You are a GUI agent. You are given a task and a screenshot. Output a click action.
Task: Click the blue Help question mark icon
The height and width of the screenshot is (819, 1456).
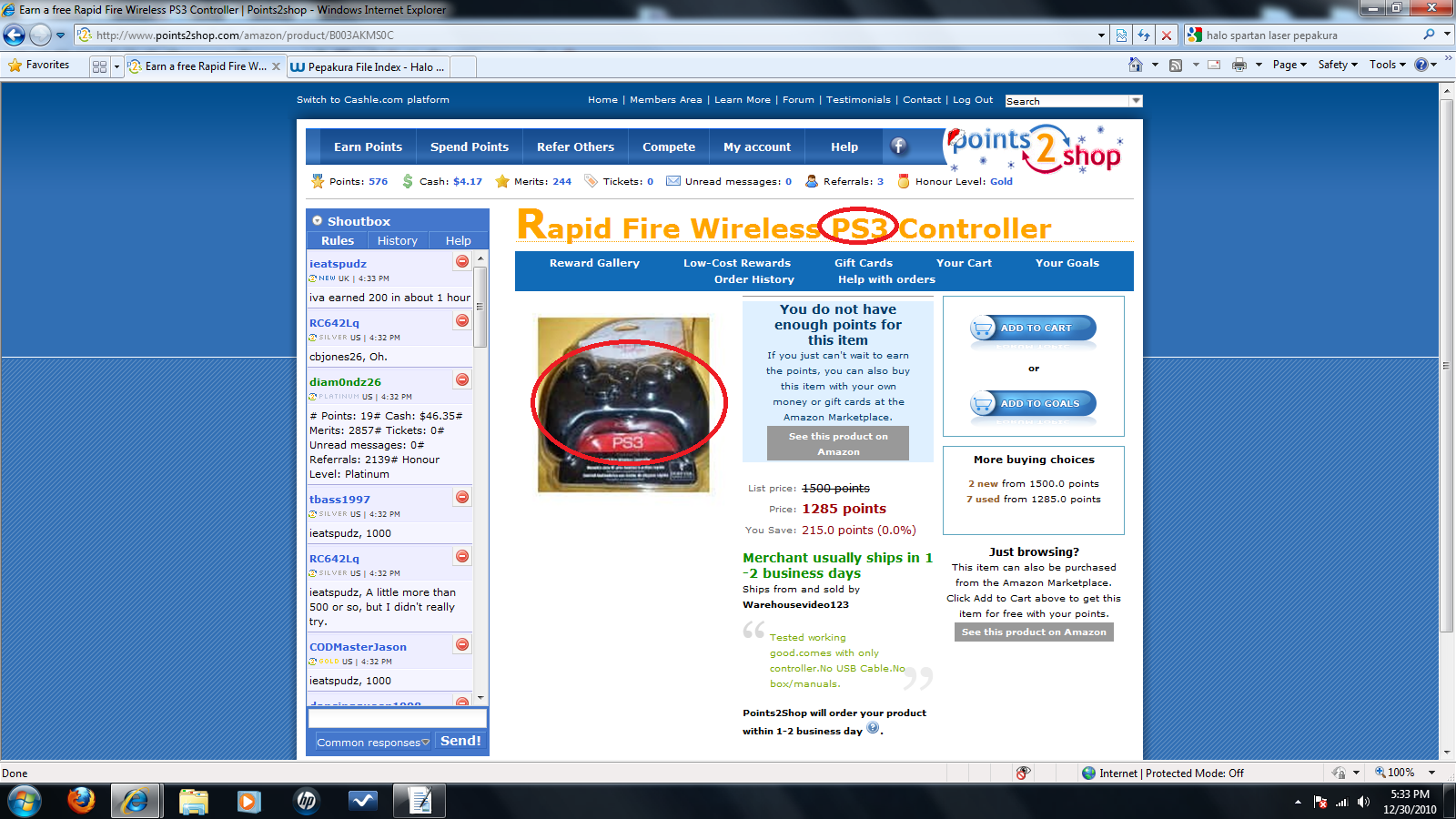(1421, 65)
